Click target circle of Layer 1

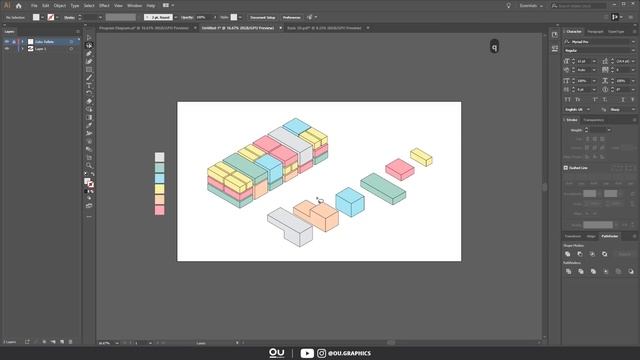coord(71,49)
